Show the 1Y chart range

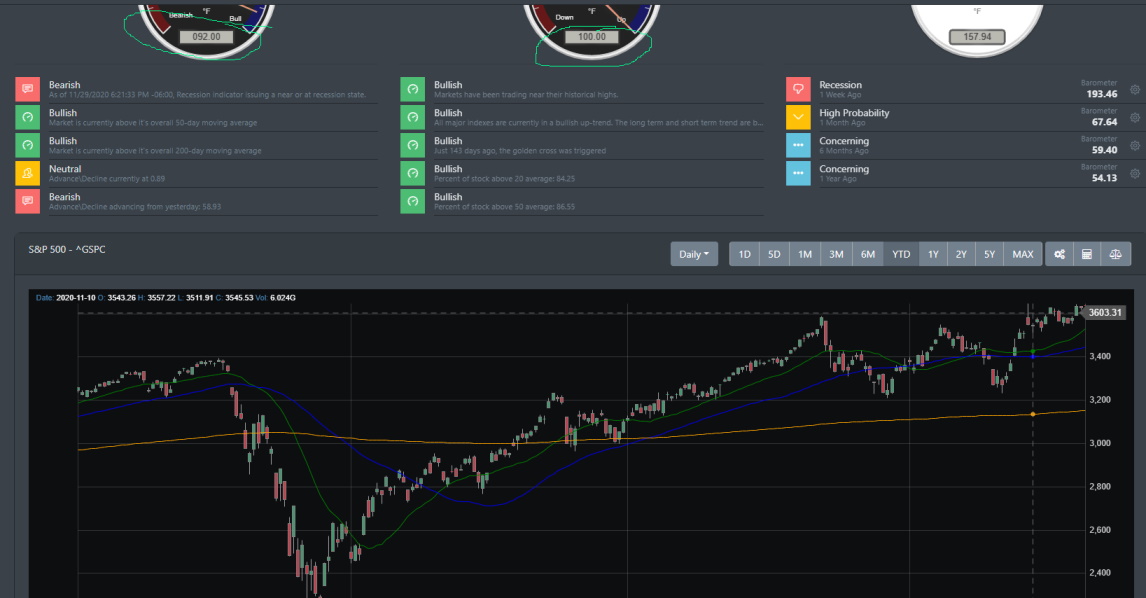click(x=933, y=254)
